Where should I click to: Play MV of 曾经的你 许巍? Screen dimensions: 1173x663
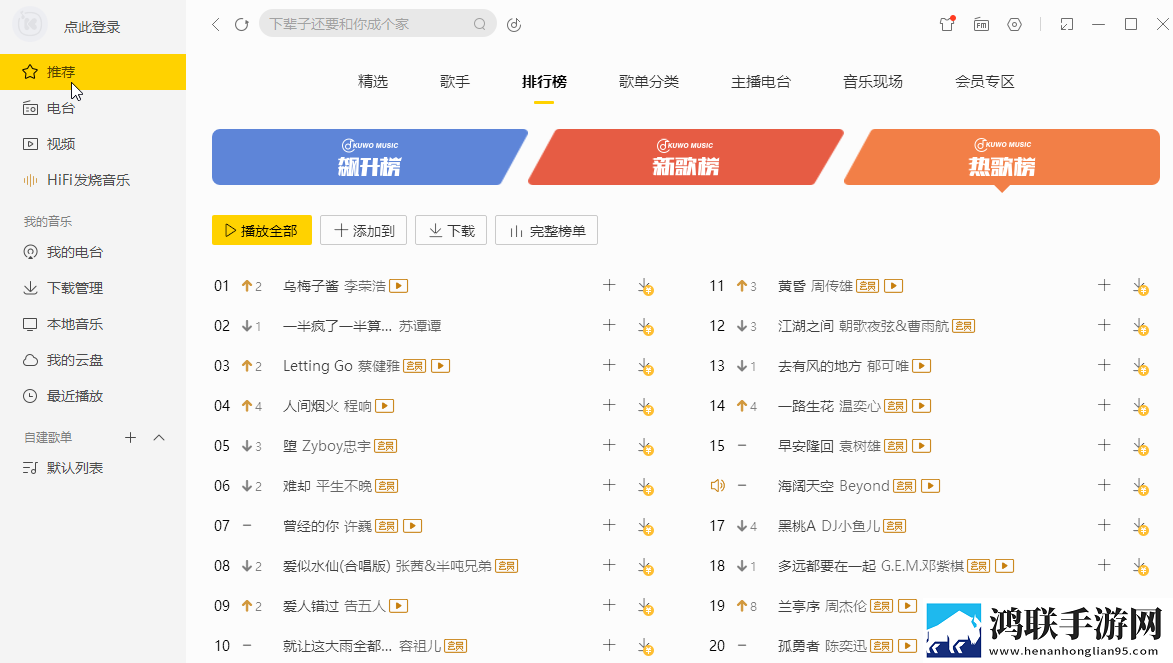click(413, 526)
